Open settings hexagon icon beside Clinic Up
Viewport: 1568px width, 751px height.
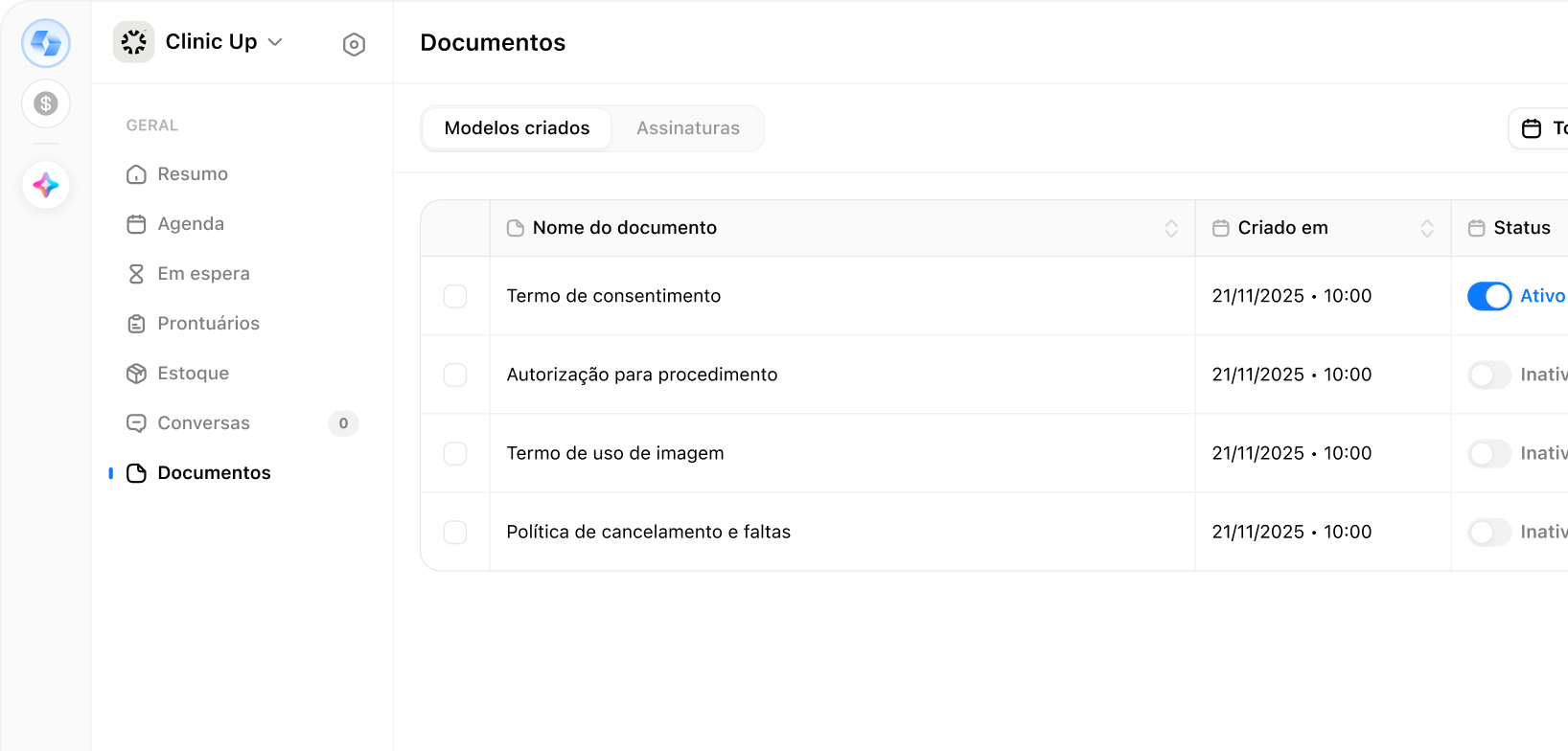click(354, 44)
